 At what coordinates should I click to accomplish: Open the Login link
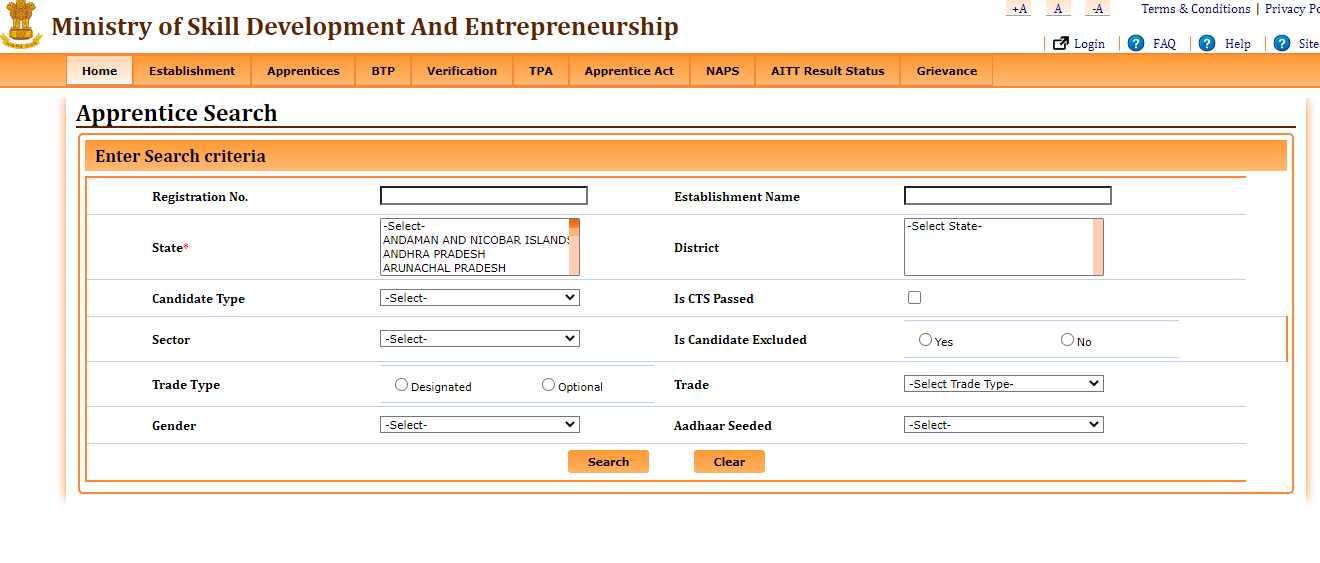point(1089,44)
